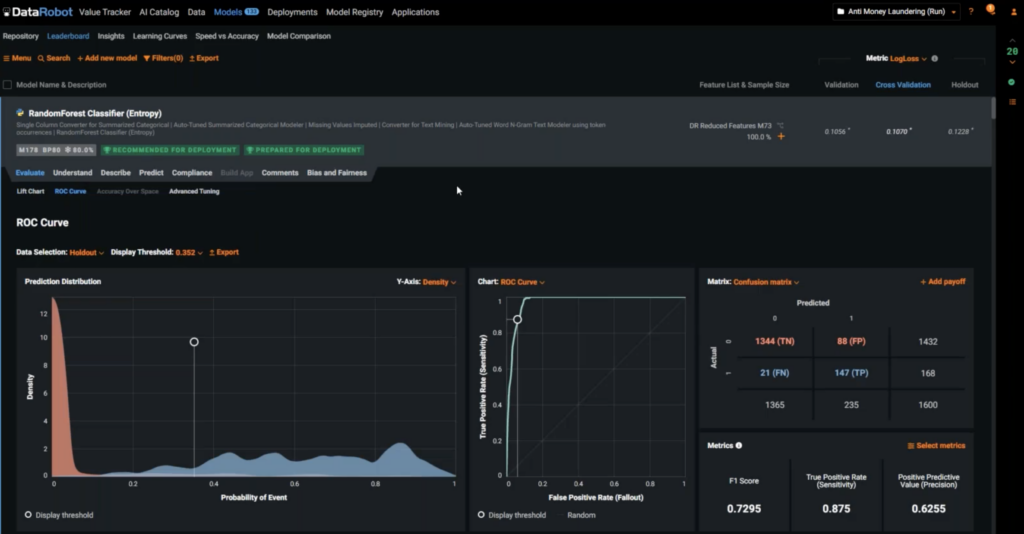Increase workers with the up chevron
The width and height of the screenshot is (1024, 534).
[x=1012, y=40]
